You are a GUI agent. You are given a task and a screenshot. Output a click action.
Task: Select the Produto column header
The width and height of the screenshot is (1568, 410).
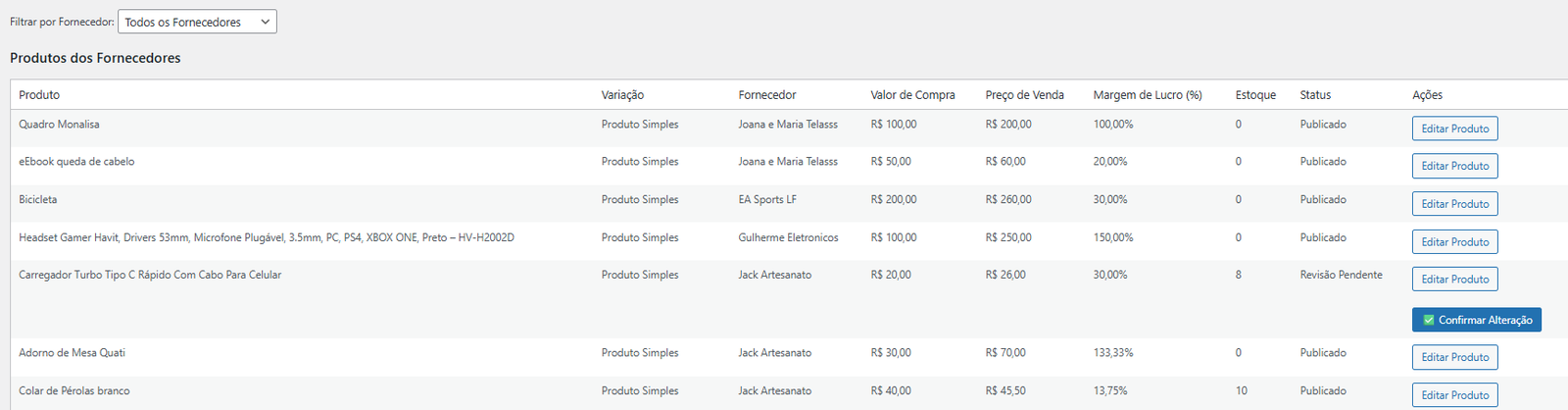39,95
